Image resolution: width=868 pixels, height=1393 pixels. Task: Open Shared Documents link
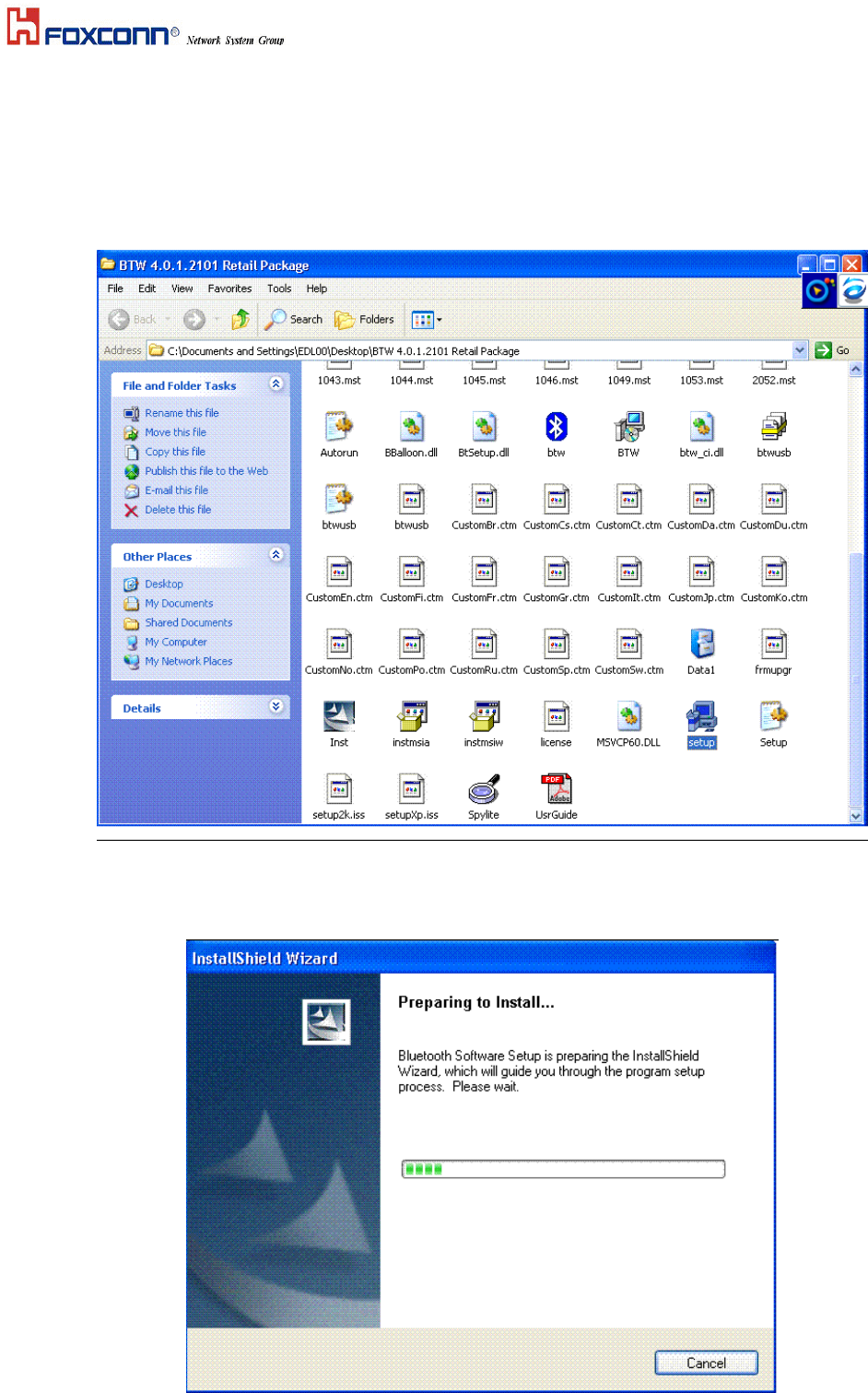point(189,623)
